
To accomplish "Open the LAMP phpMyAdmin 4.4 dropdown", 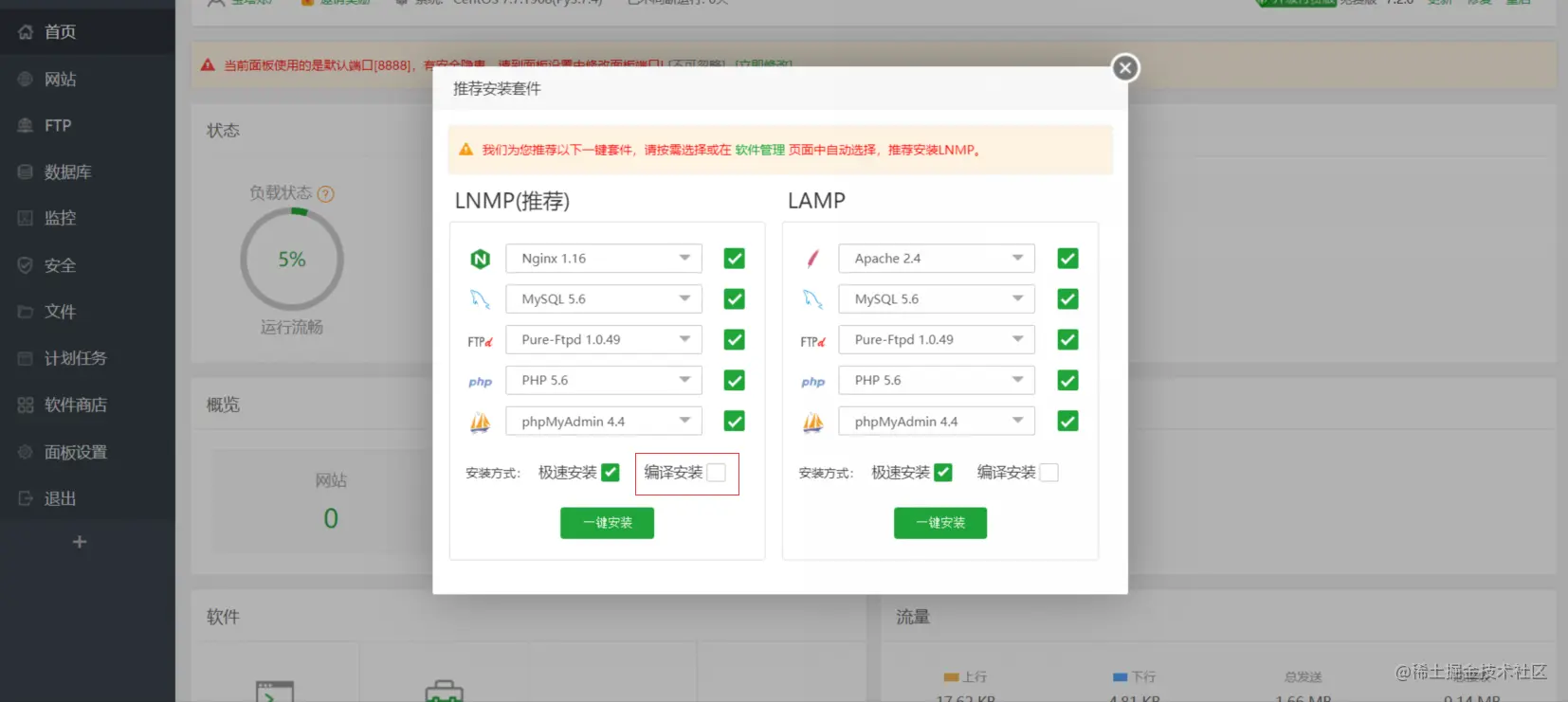I will [937, 422].
